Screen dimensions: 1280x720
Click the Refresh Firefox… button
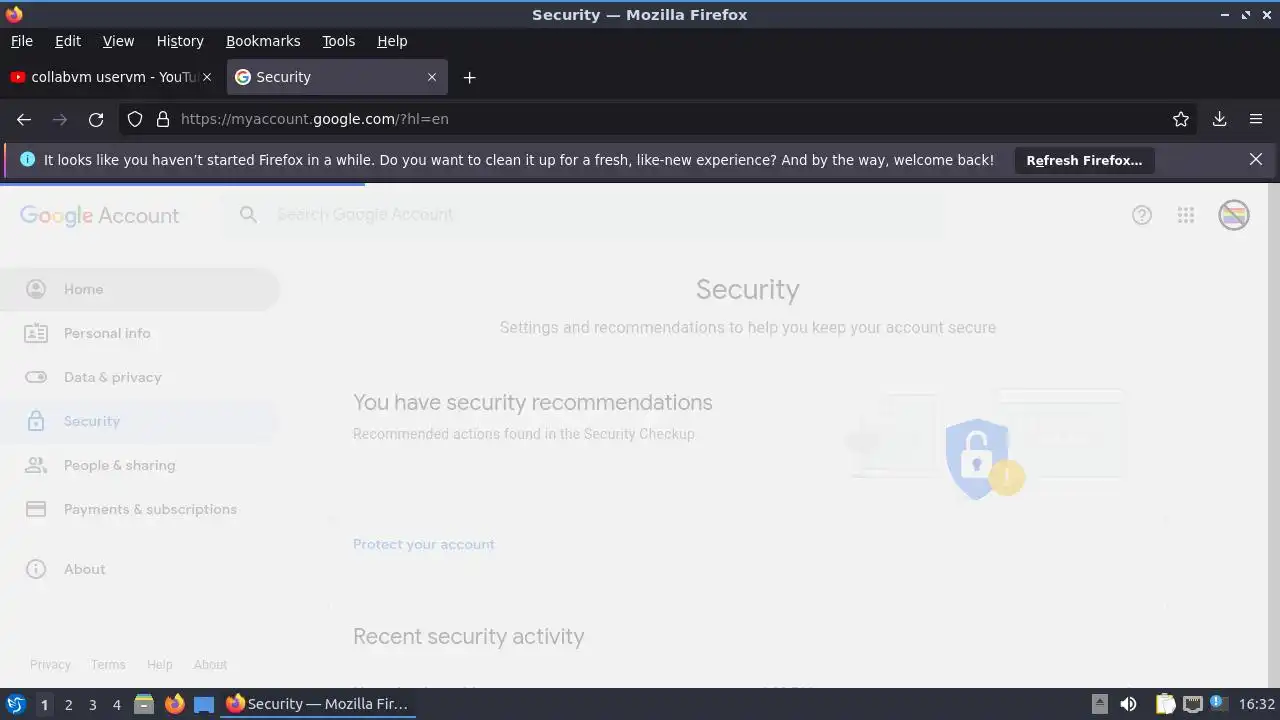[1084, 160]
